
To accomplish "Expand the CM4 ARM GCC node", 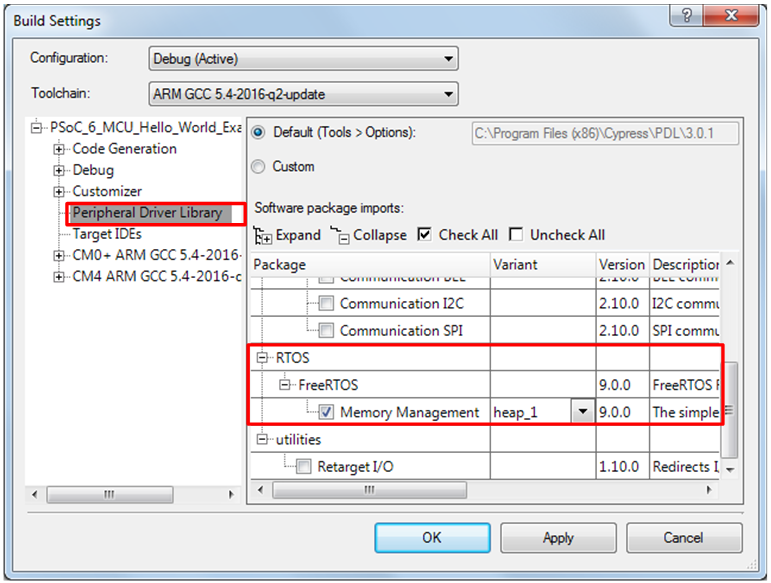I will point(59,277).
